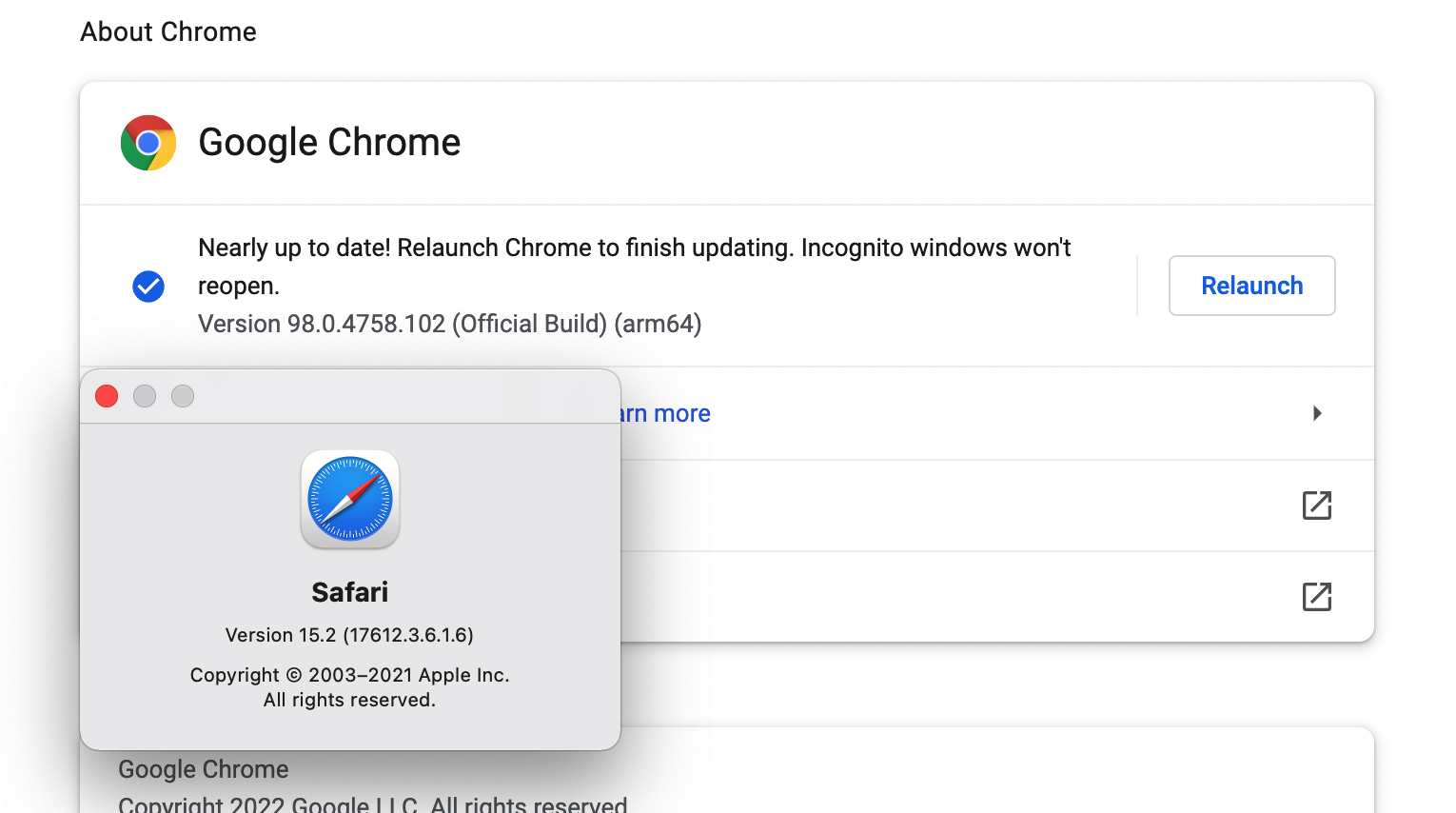Open the first external link icon
This screenshot has width=1456, height=813.
coord(1317,506)
